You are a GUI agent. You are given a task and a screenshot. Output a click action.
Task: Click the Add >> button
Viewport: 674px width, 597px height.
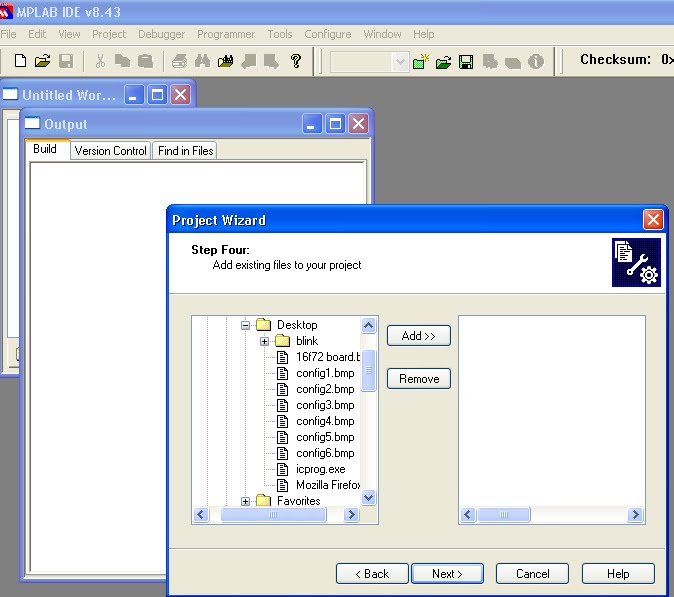pyautogui.click(x=419, y=336)
